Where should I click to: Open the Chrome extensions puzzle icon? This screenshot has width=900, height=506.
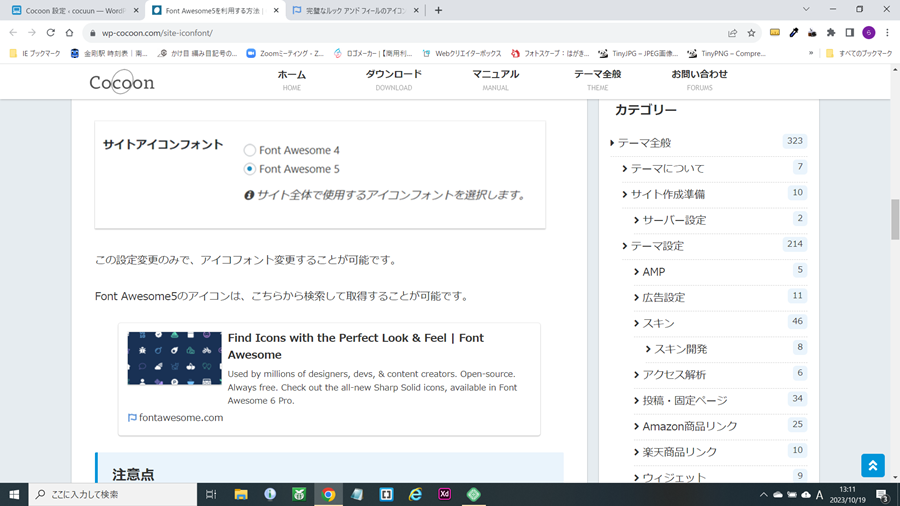coord(830,32)
